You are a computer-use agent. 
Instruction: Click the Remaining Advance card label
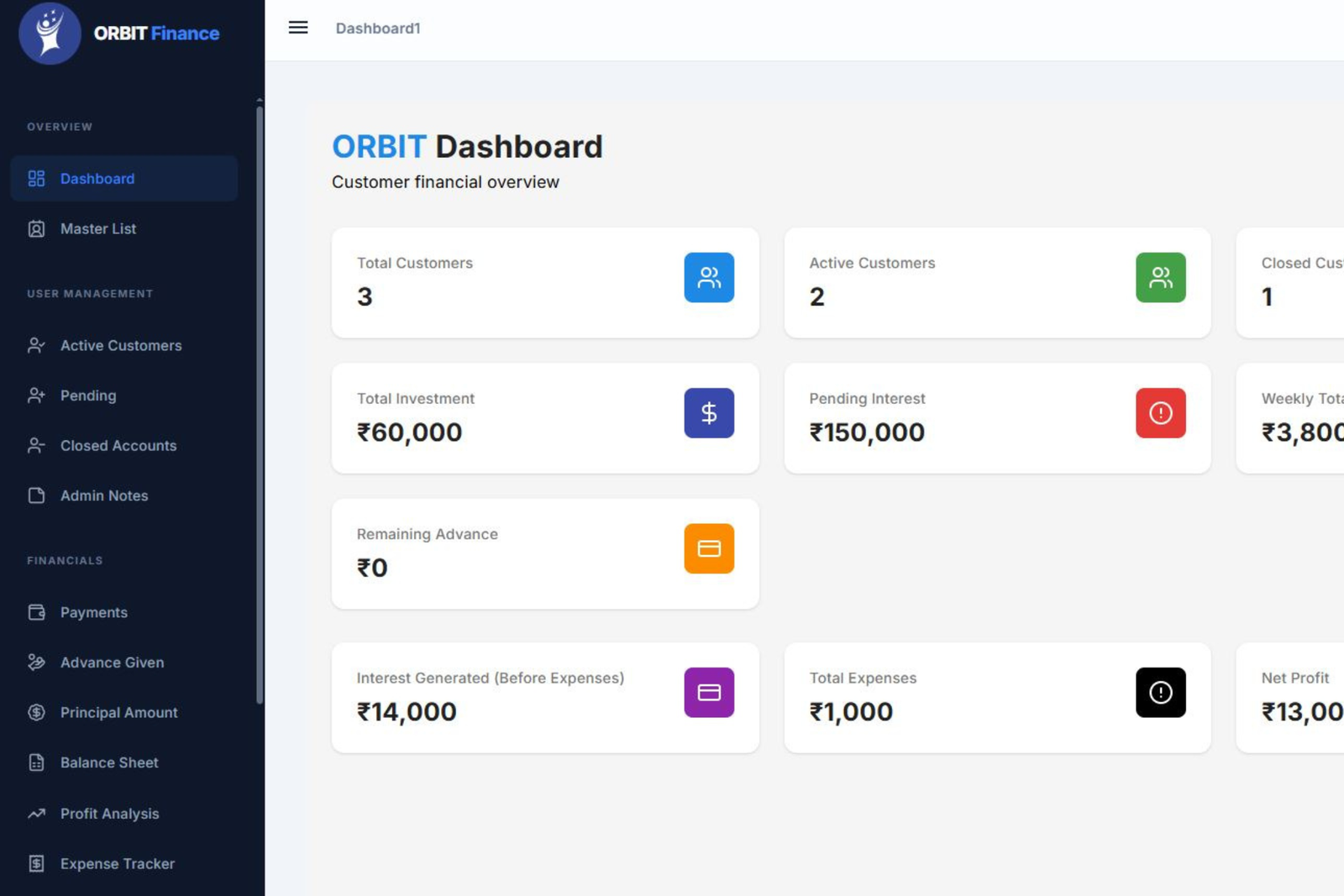tap(428, 534)
